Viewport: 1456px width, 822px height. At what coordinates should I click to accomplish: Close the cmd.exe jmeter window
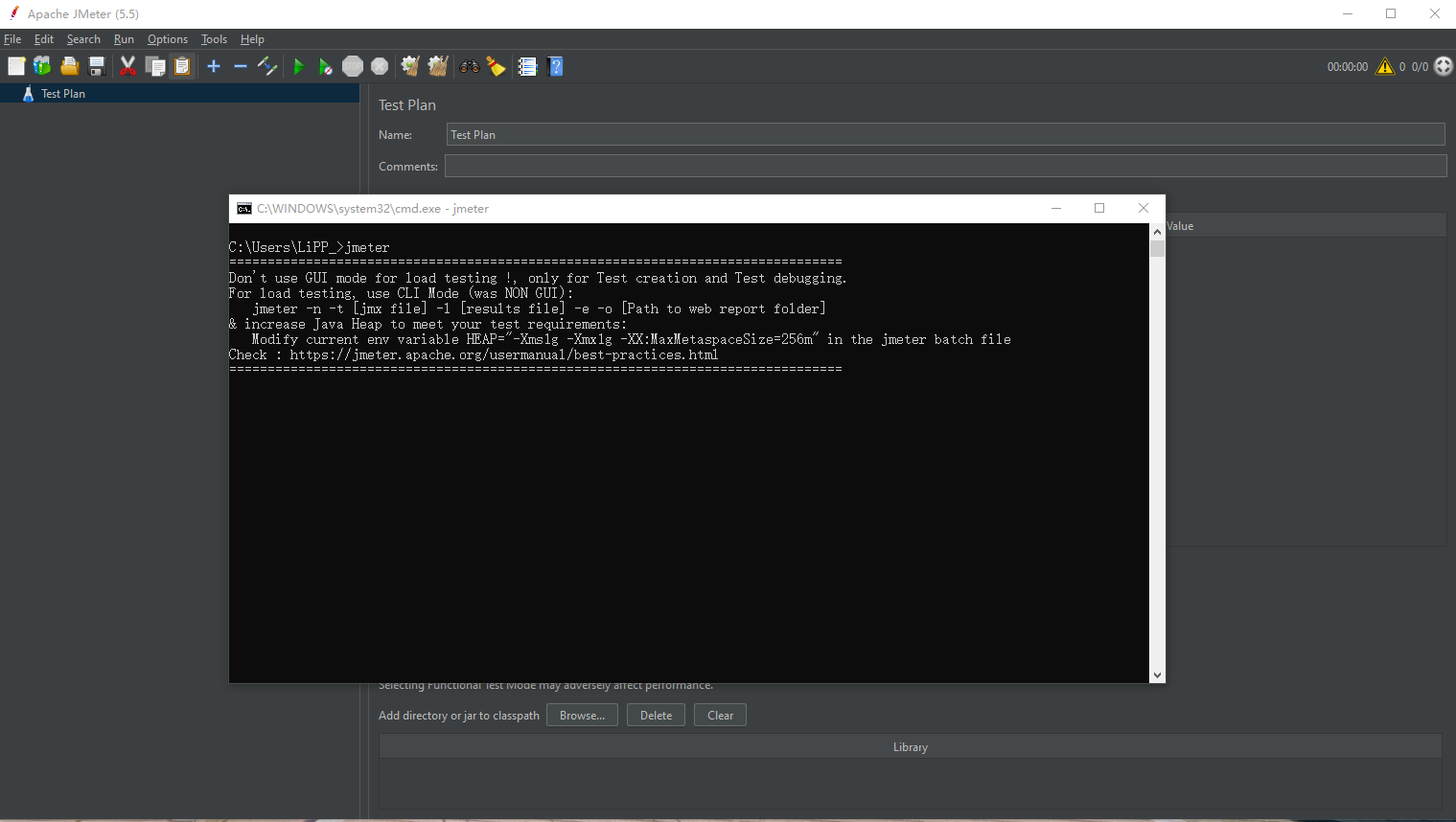pyautogui.click(x=1144, y=208)
